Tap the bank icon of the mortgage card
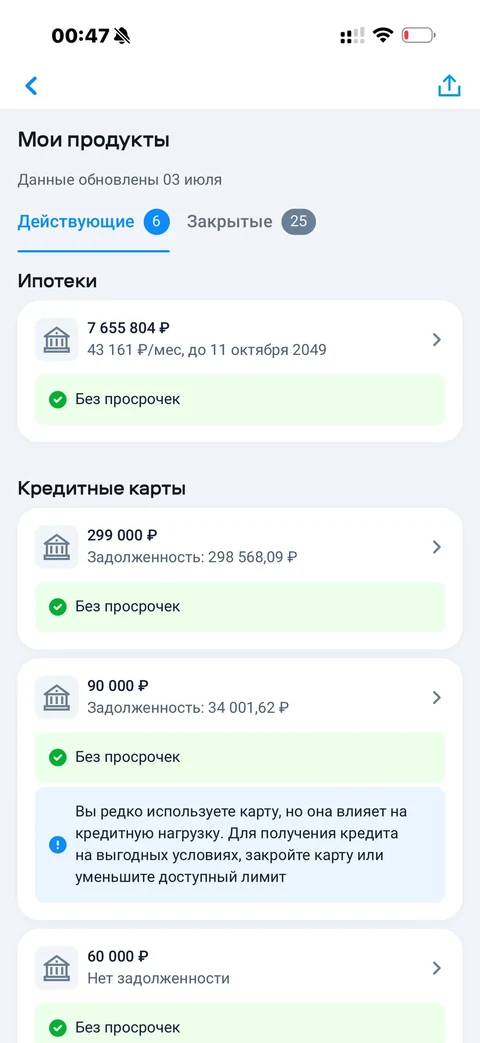The image size is (480, 1043). coord(57,340)
